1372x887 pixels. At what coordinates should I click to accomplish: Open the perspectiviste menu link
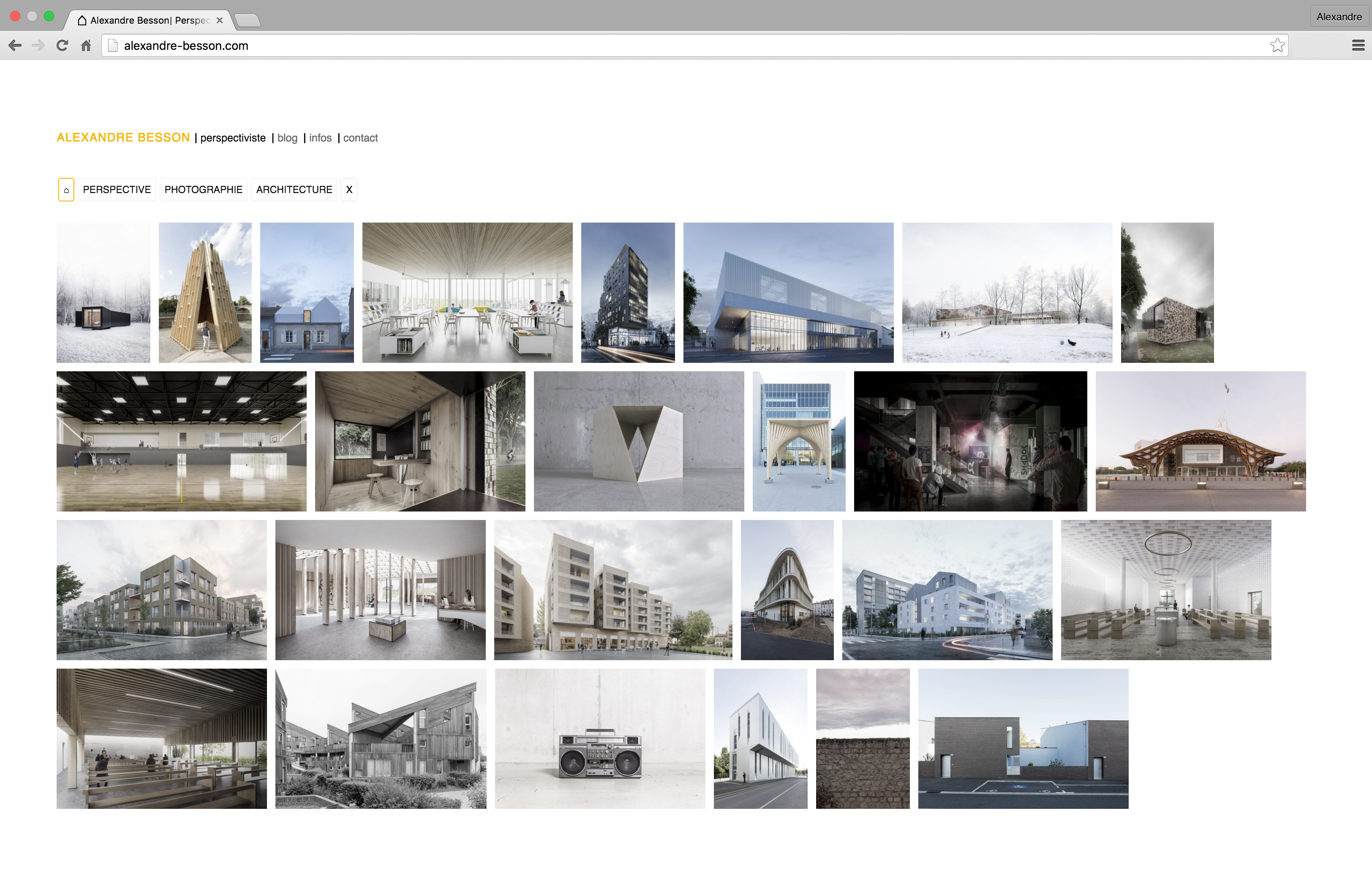coord(233,138)
